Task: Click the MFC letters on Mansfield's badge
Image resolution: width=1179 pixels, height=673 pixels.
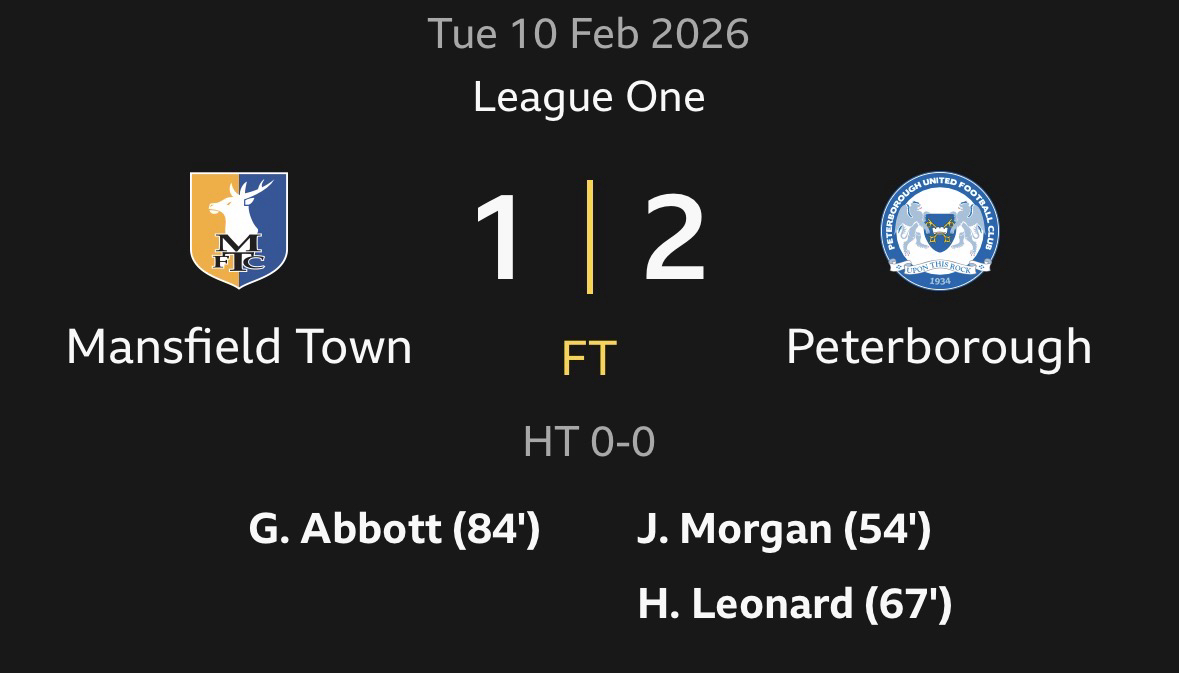Action: tap(239, 253)
